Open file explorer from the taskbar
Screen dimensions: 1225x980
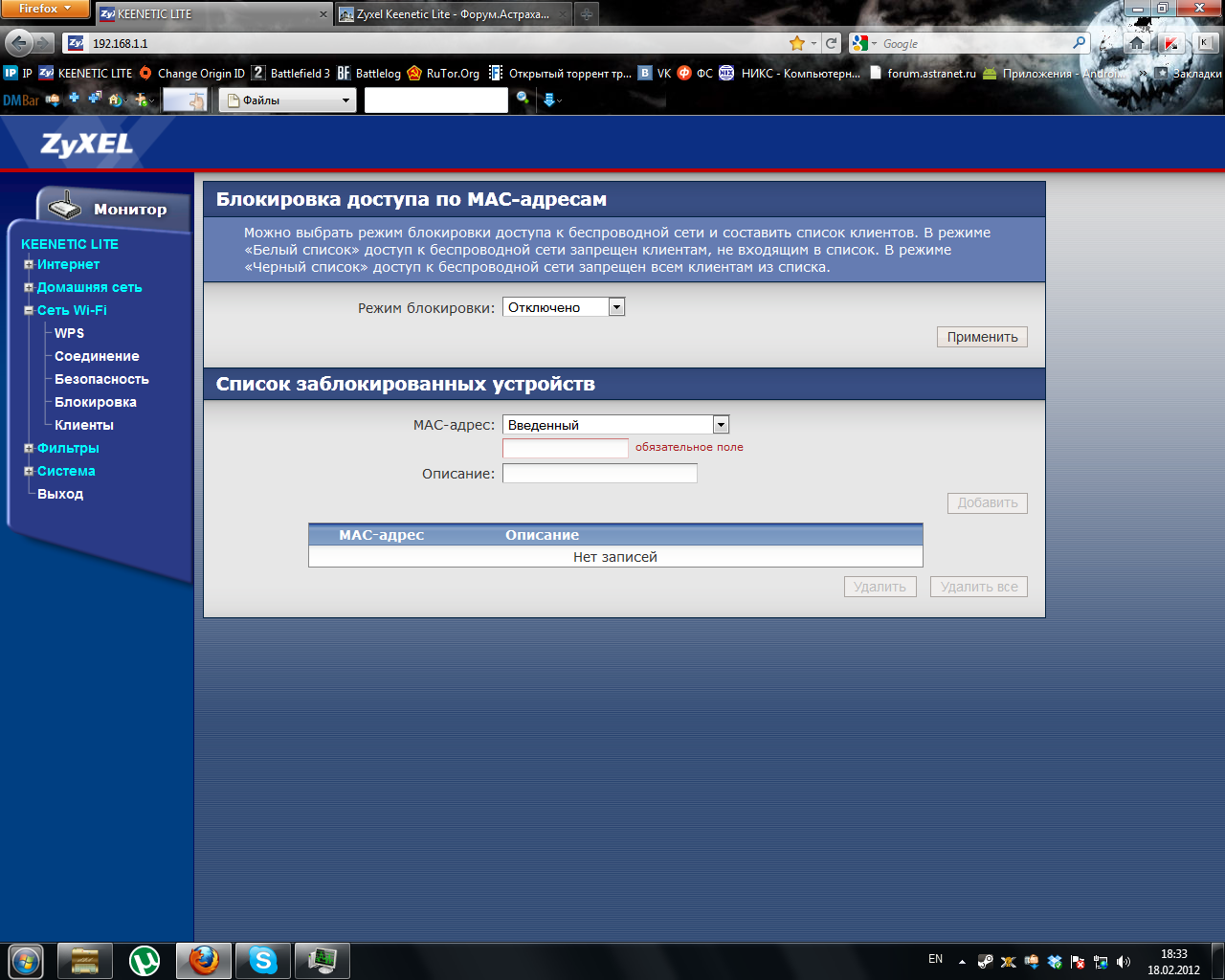coord(85,961)
